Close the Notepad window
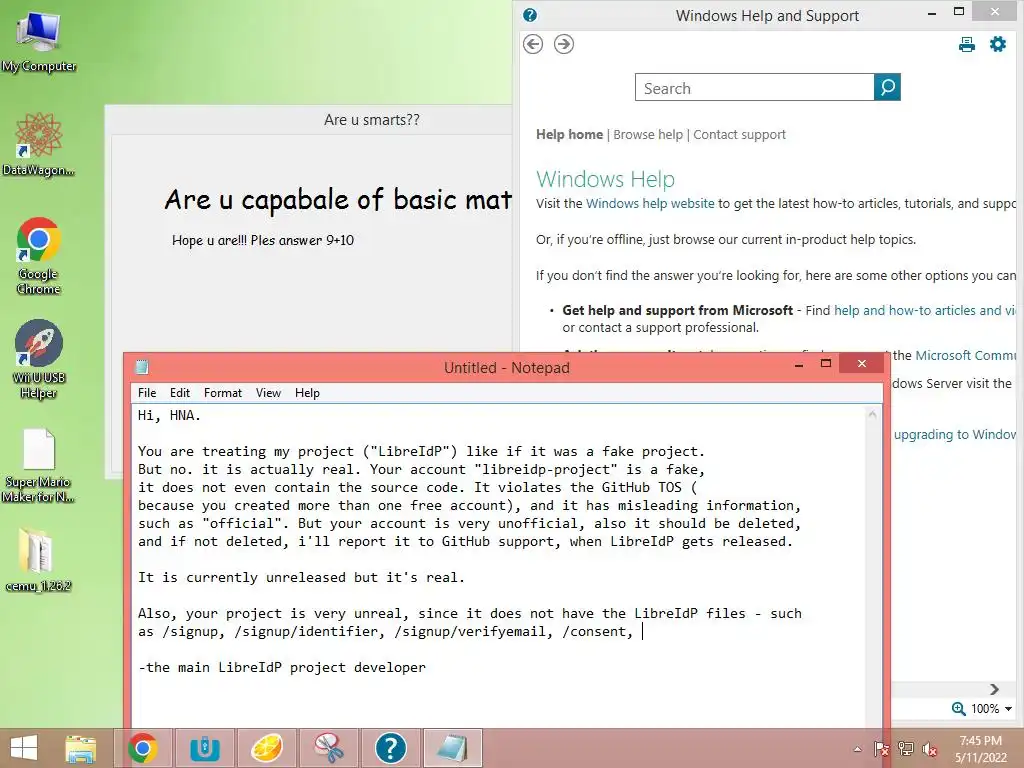Screen dimensions: 1024x768 [x=862, y=364]
